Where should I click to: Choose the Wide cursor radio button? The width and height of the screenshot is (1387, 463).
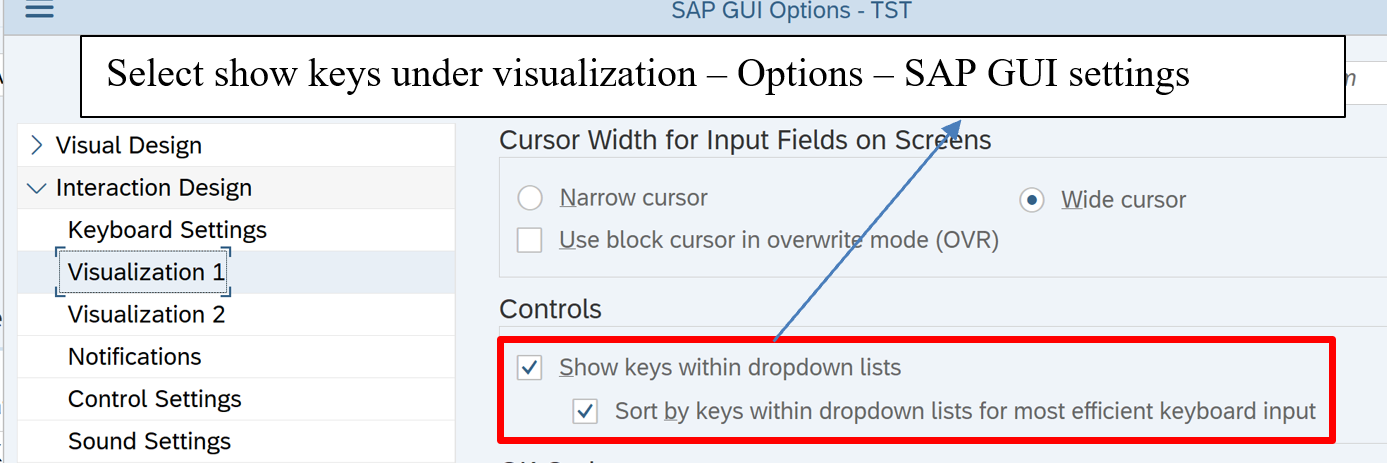click(1031, 200)
